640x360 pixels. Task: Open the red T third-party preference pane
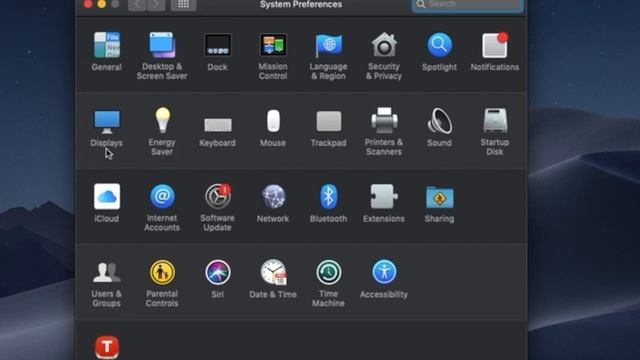(107, 347)
